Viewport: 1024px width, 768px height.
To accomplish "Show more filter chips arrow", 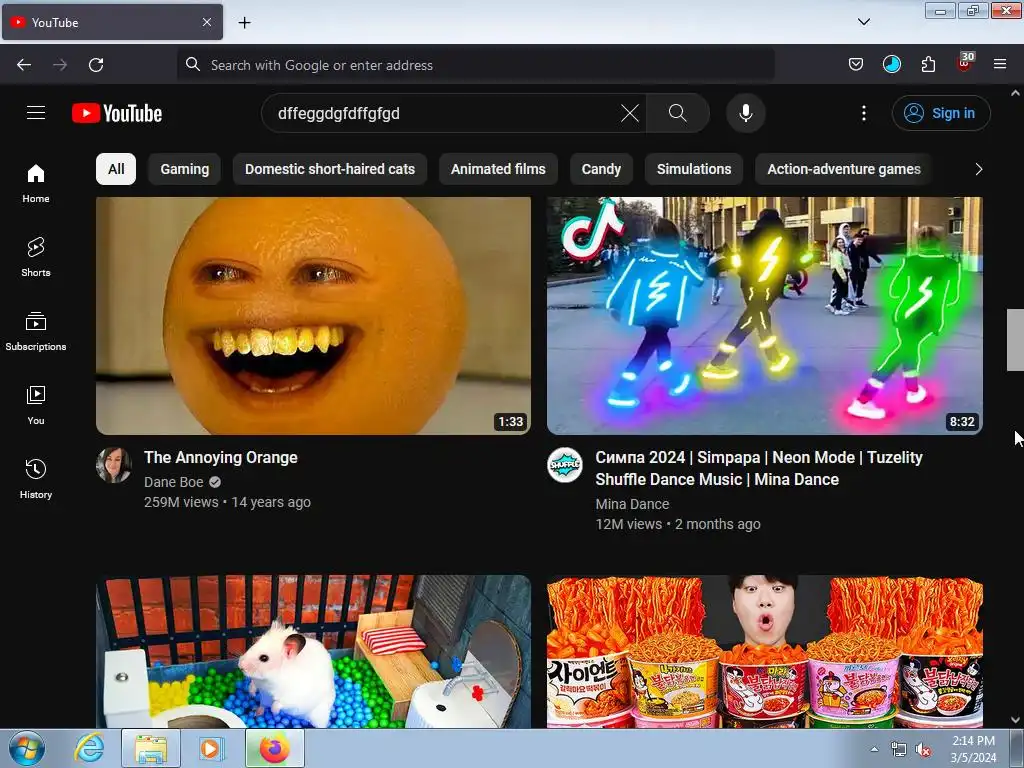I will click(978, 169).
